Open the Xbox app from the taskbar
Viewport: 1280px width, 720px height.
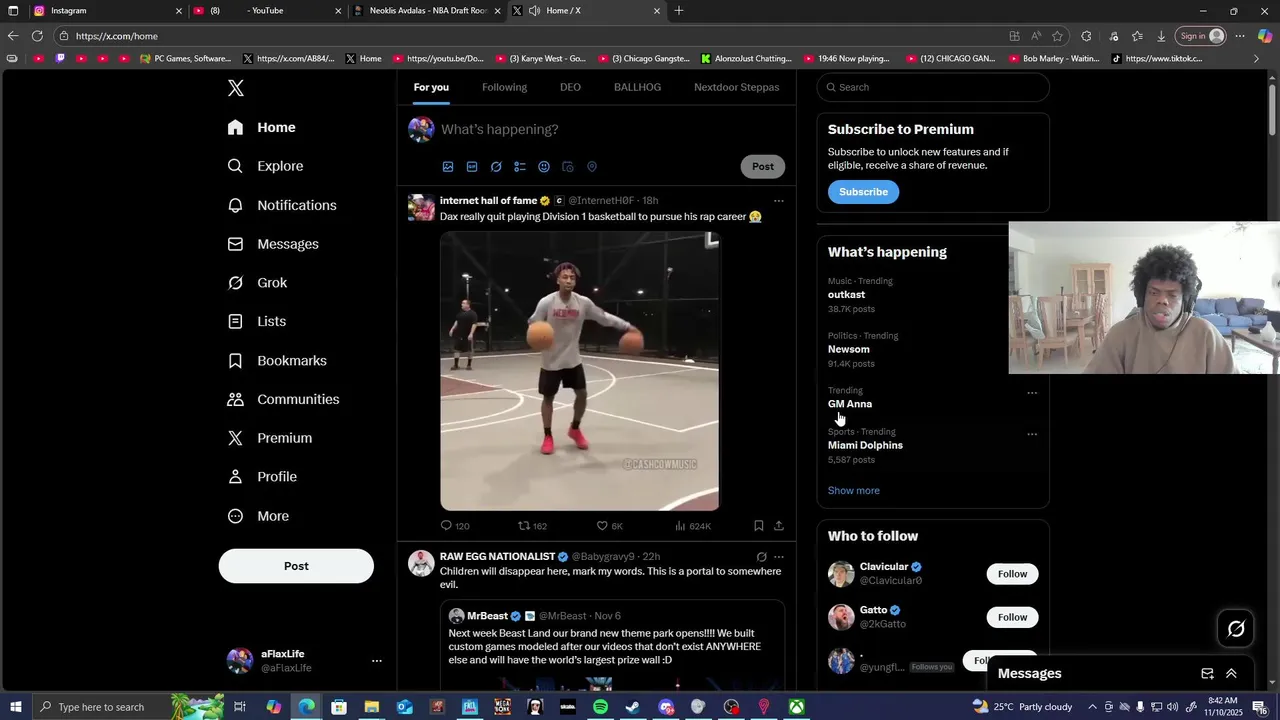coord(796,707)
